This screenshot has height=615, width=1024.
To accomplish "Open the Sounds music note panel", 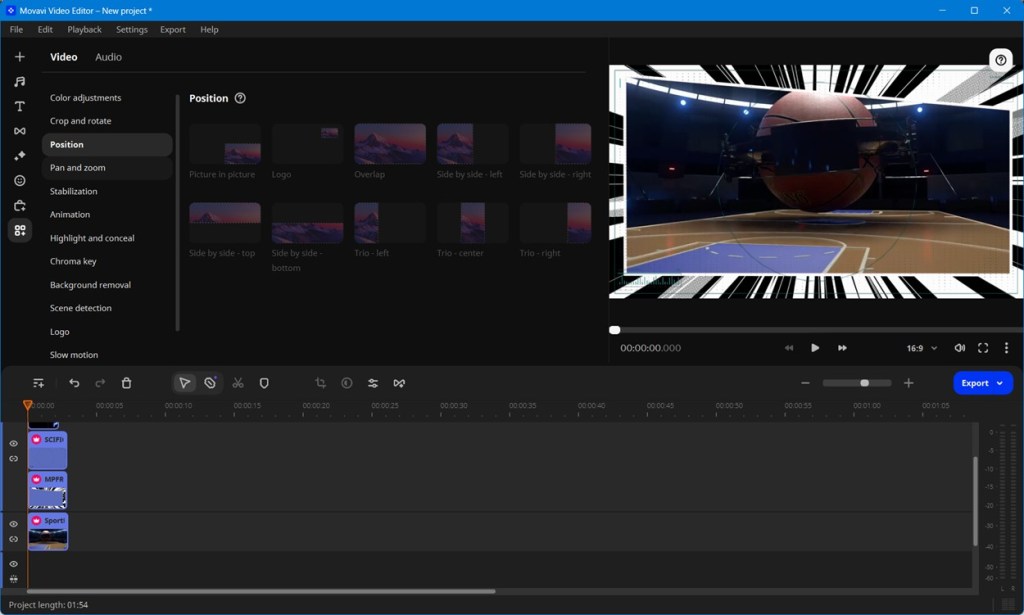I will point(20,82).
